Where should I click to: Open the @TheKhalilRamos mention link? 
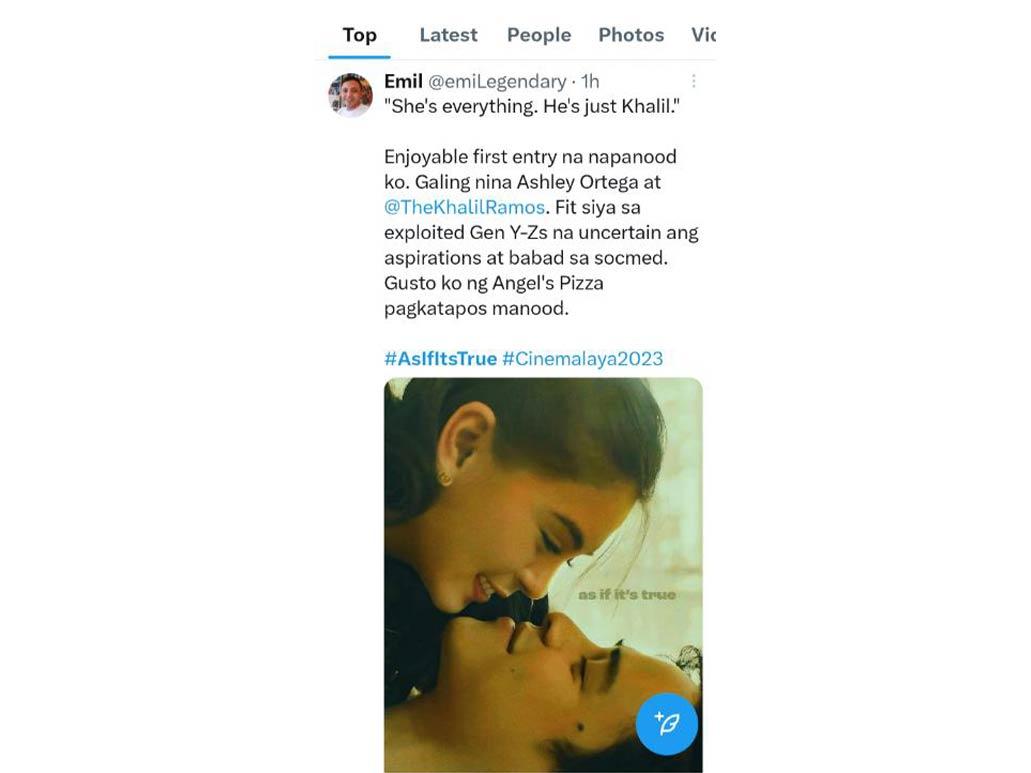[x=465, y=207]
